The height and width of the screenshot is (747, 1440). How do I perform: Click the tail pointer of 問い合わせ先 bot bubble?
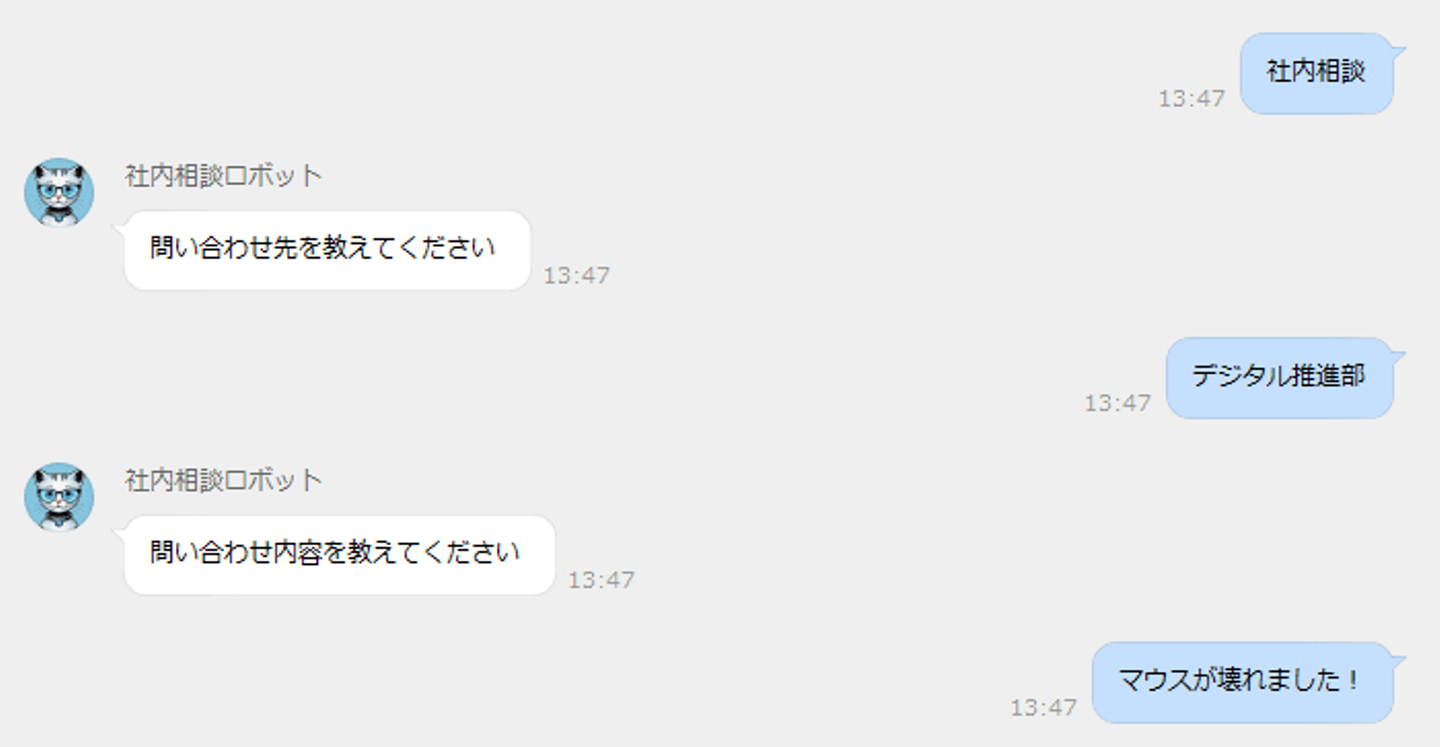120,229
